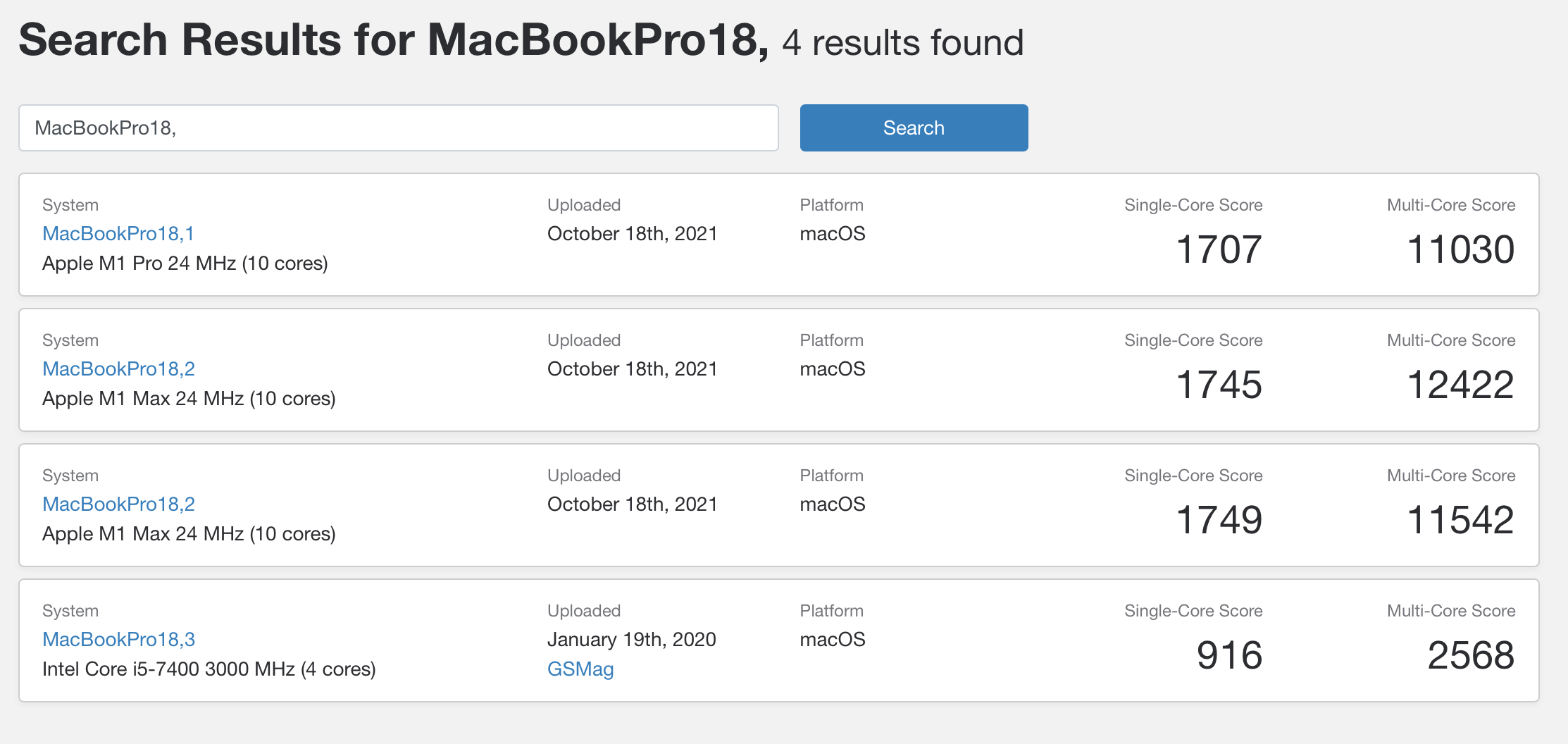1568x744 pixels.
Task: Select the 11542 multi-core score value
Action: pyautogui.click(x=1460, y=520)
